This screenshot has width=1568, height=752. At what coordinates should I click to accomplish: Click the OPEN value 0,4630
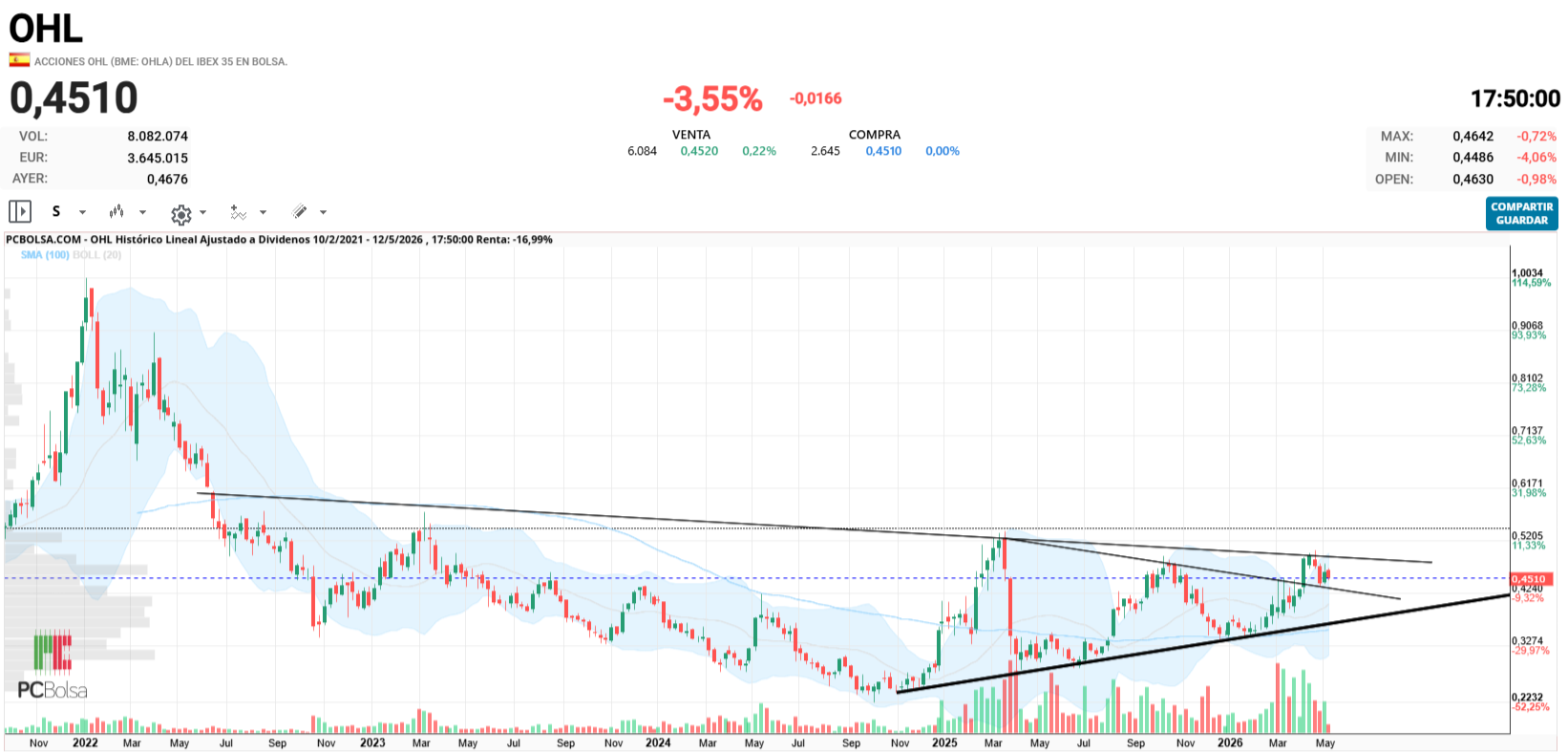coord(1473,179)
